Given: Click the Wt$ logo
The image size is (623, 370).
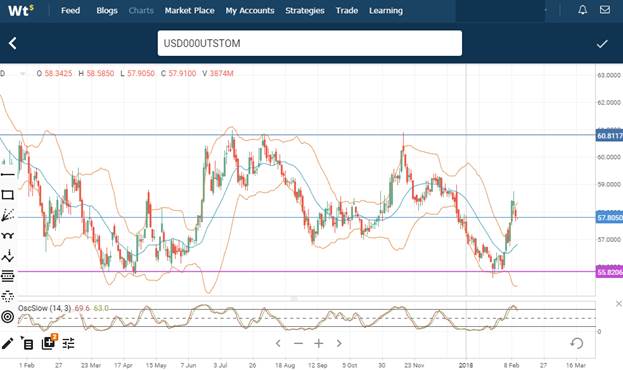Looking at the screenshot, I should click(21, 10).
